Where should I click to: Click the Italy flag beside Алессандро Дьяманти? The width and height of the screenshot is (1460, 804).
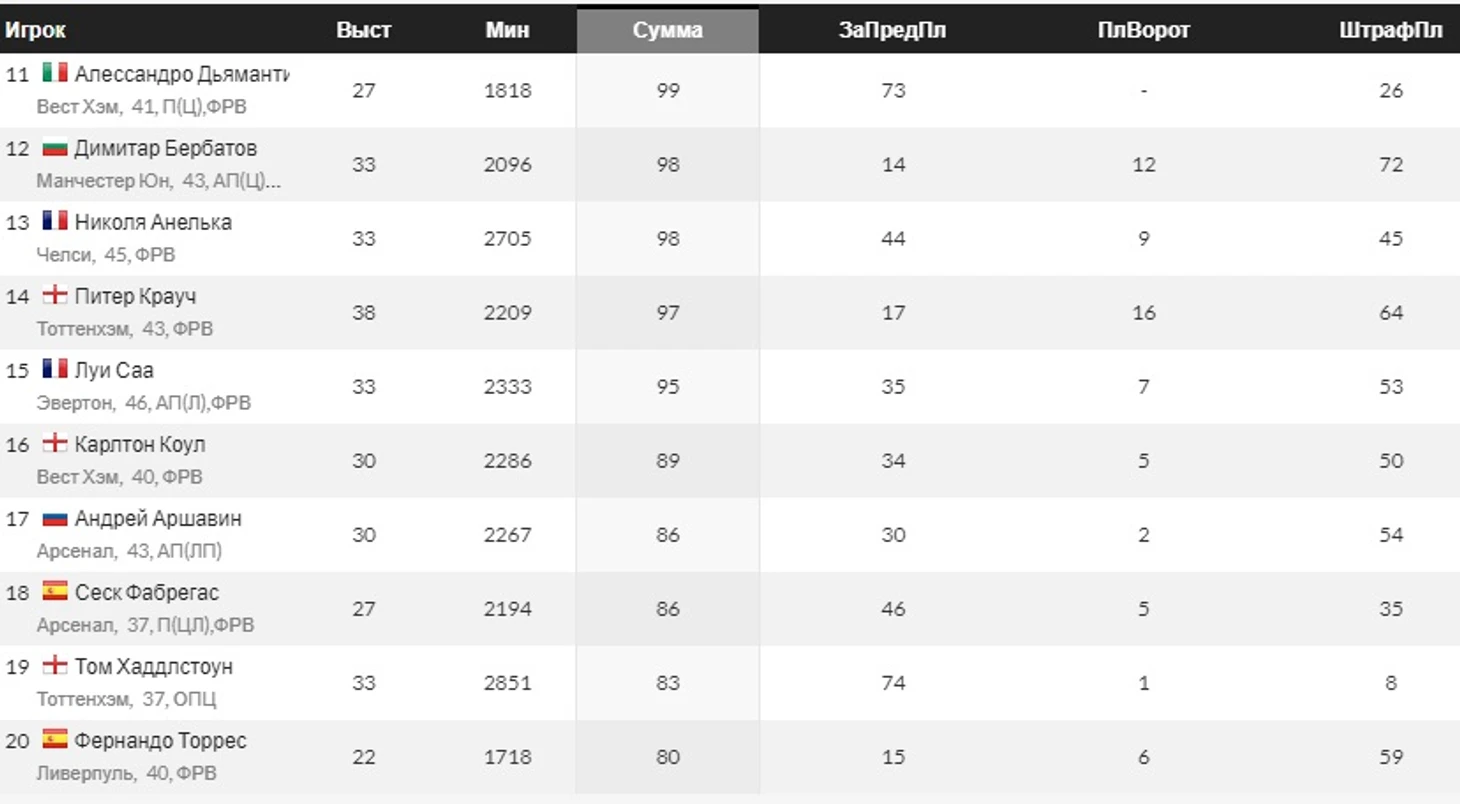click(x=55, y=73)
